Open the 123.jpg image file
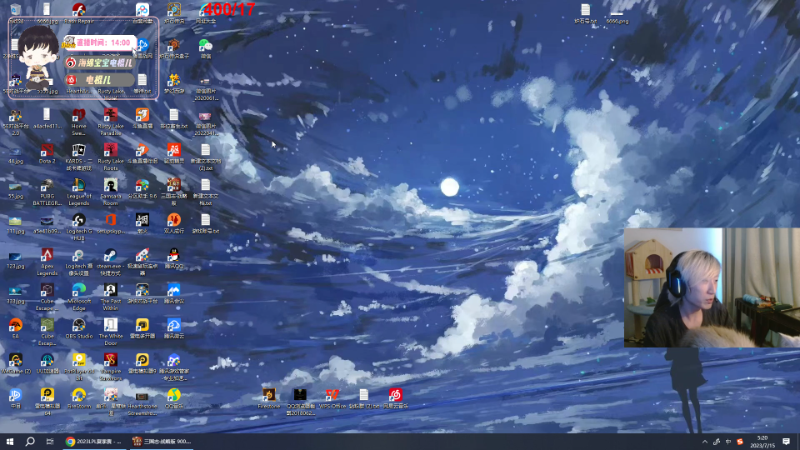 pyautogui.click(x=15, y=257)
